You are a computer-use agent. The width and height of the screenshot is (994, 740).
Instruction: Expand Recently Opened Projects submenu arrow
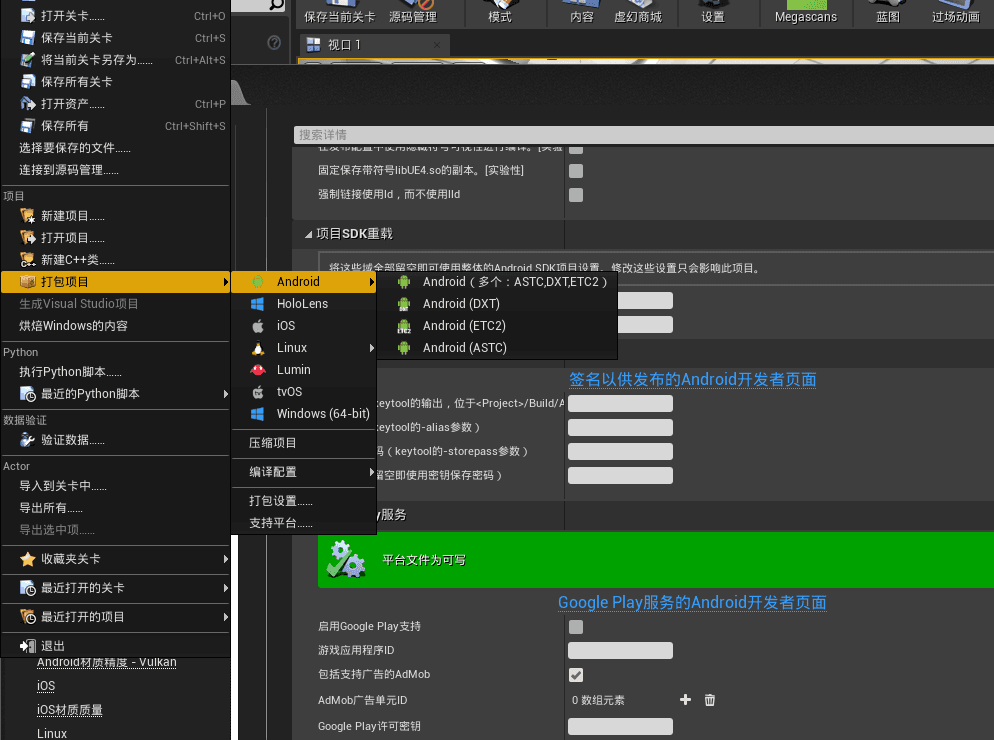click(226, 617)
